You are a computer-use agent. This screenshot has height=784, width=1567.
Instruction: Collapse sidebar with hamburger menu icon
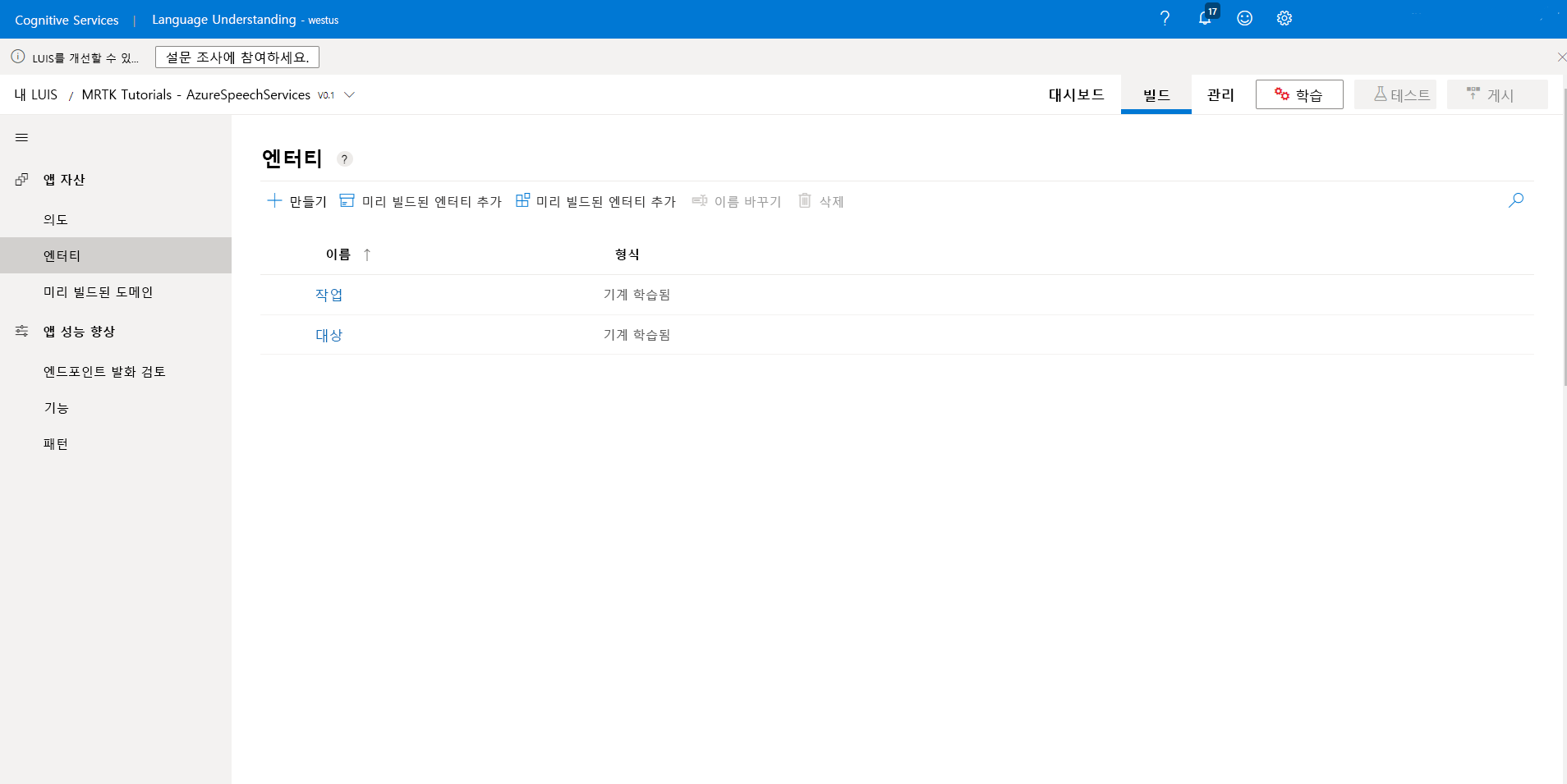(x=22, y=137)
